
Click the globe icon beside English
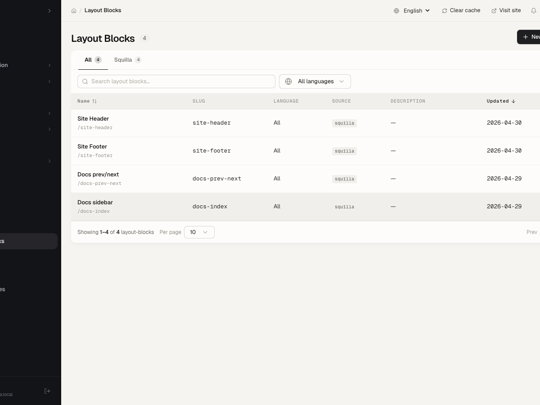coord(396,11)
